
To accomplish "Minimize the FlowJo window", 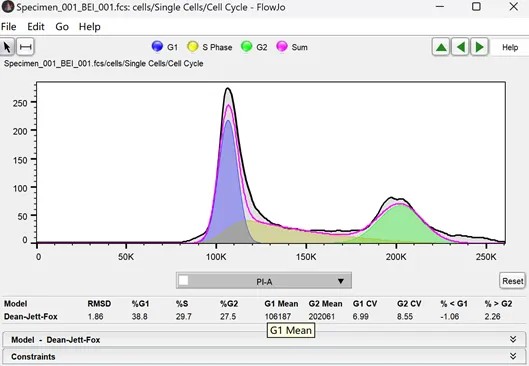I will [440, 6].
